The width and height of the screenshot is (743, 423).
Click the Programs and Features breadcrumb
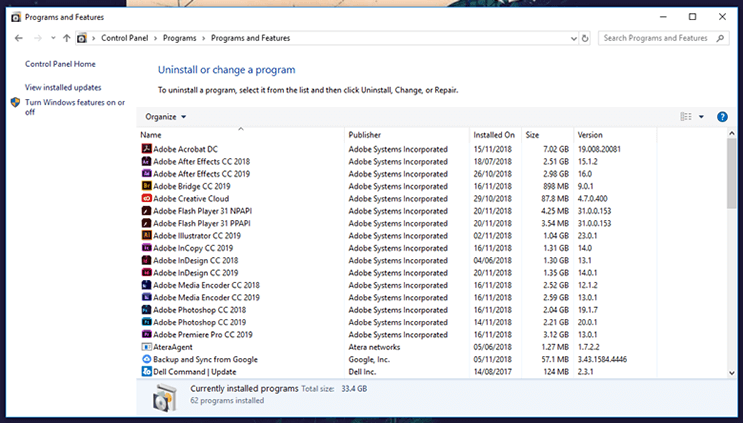(x=250, y=38)
